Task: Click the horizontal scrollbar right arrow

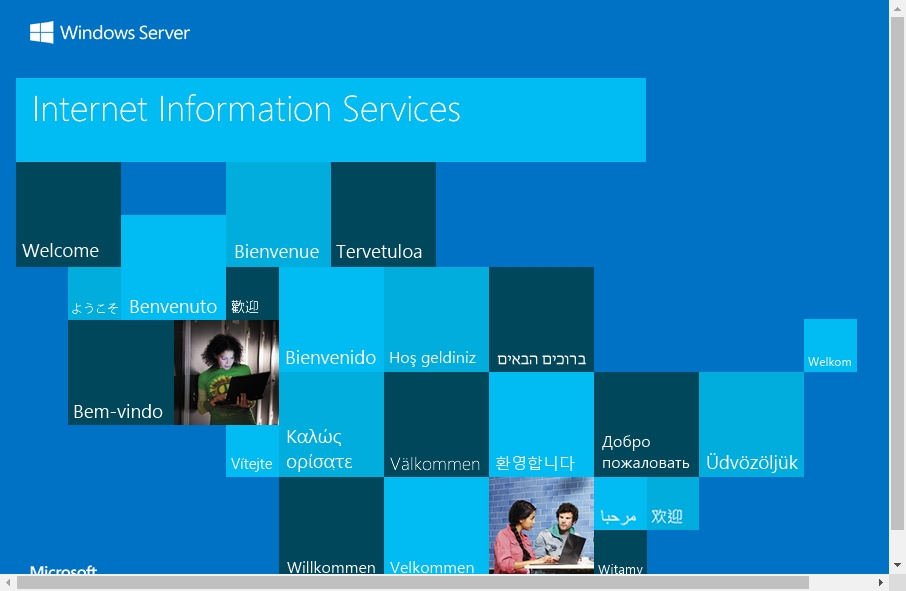Action: (x=881, y=582)
